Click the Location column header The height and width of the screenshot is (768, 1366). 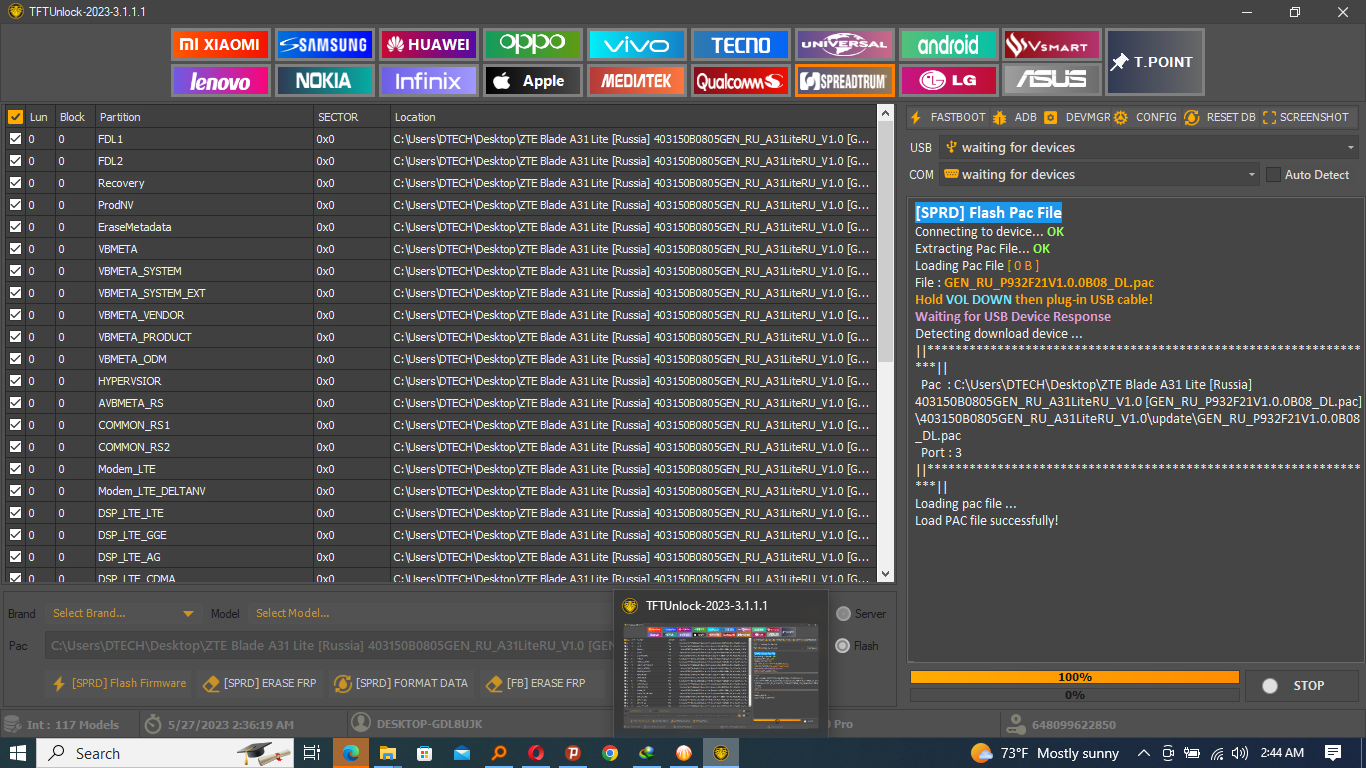pyautogui.click(x=632, y=117)
